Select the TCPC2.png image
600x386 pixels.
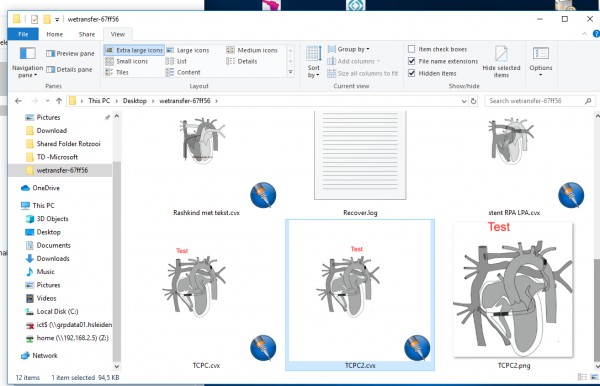tap(514, 295)
